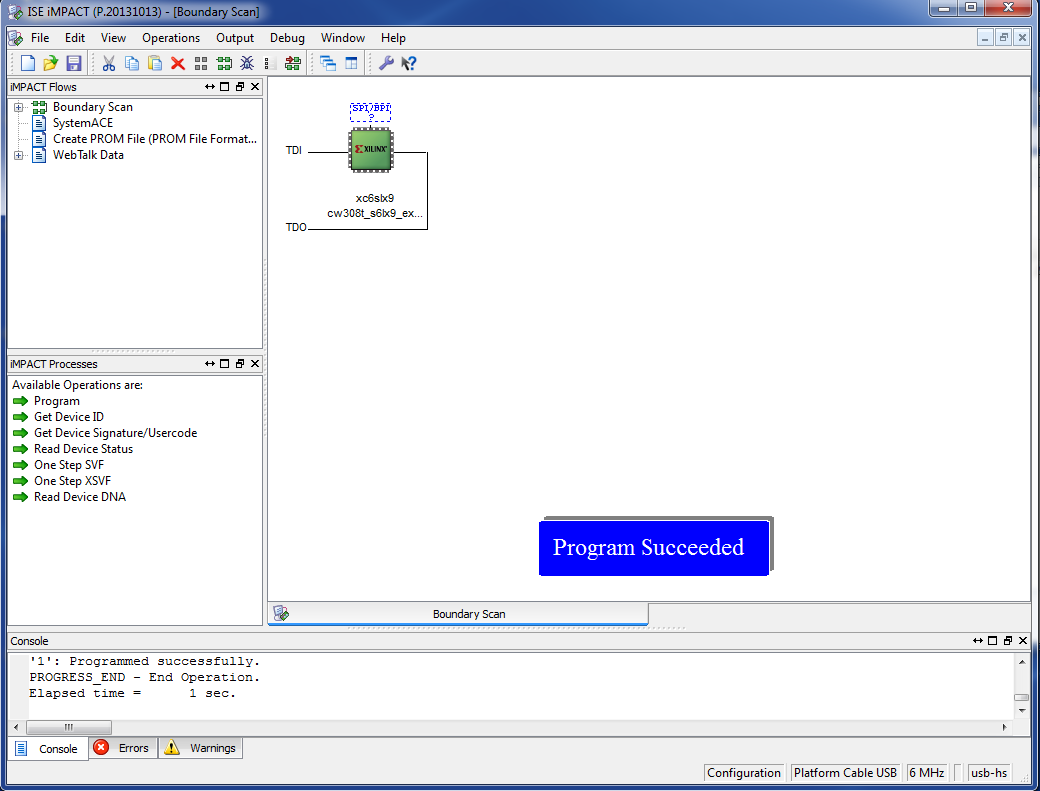This screenshot has height=791, width=1040.
Task: Click the 6 MHz status field
Action: pos(927,772)
